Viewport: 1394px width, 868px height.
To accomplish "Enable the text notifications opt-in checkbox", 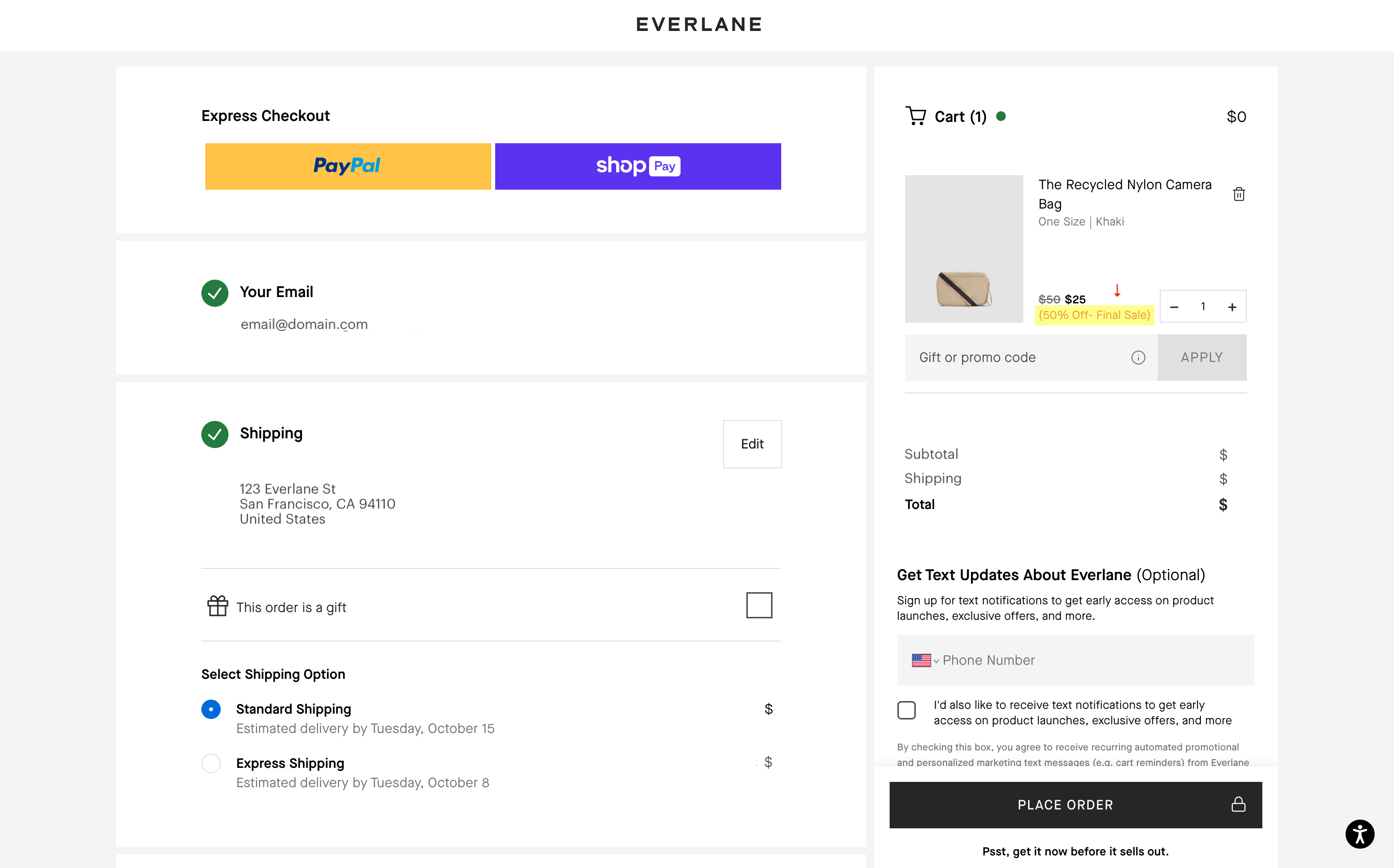I will [907, 711].
